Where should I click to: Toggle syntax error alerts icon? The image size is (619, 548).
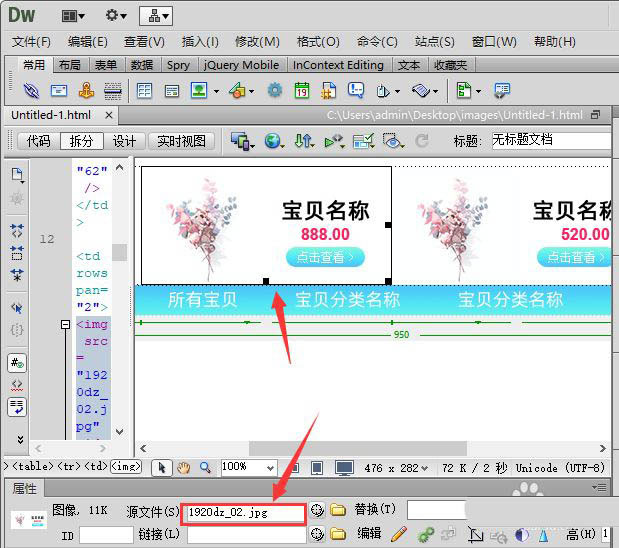17,385
